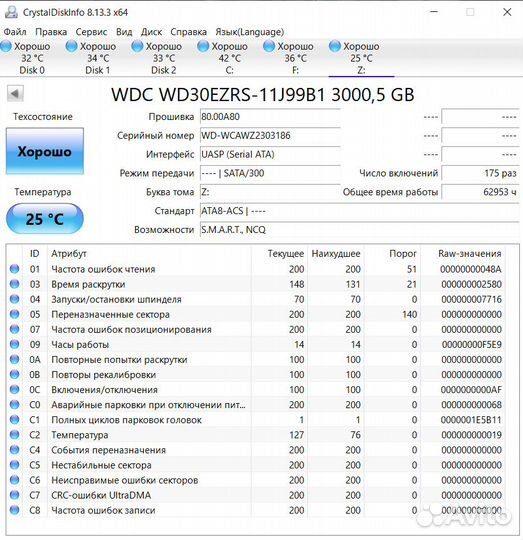This screenshot has width=523, height=540.
Task: Click the Хорошо health status button
Action: (x=45, y=151)
